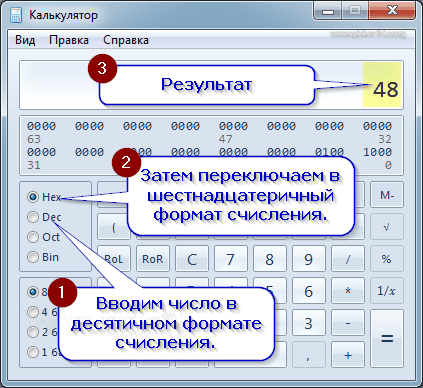Screen dimensions: 423x388
Task: Switch to Dec number format
Action: pos(44,217)
